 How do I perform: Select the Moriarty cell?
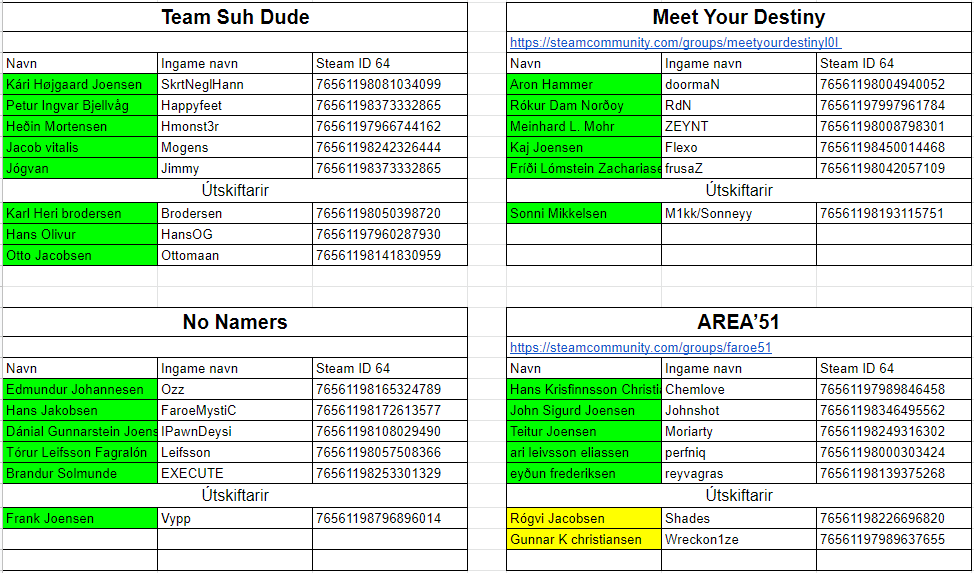tap(739, 432)
